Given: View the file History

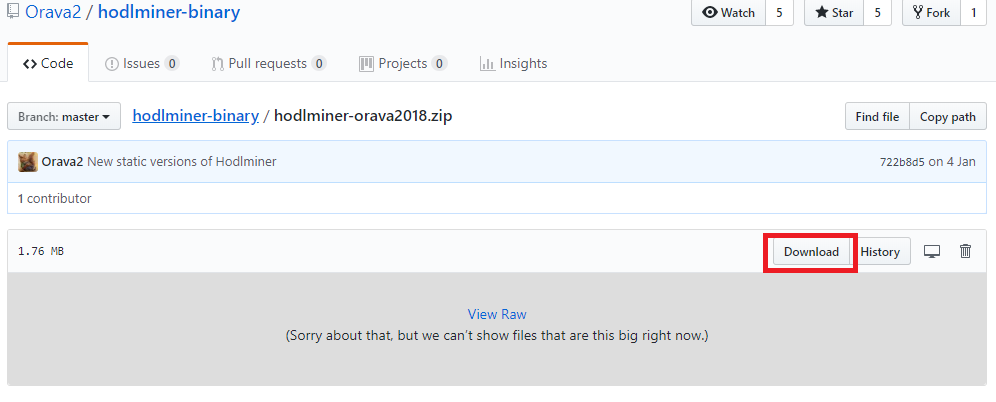Looking at the screenshot, I should point(880,252).
